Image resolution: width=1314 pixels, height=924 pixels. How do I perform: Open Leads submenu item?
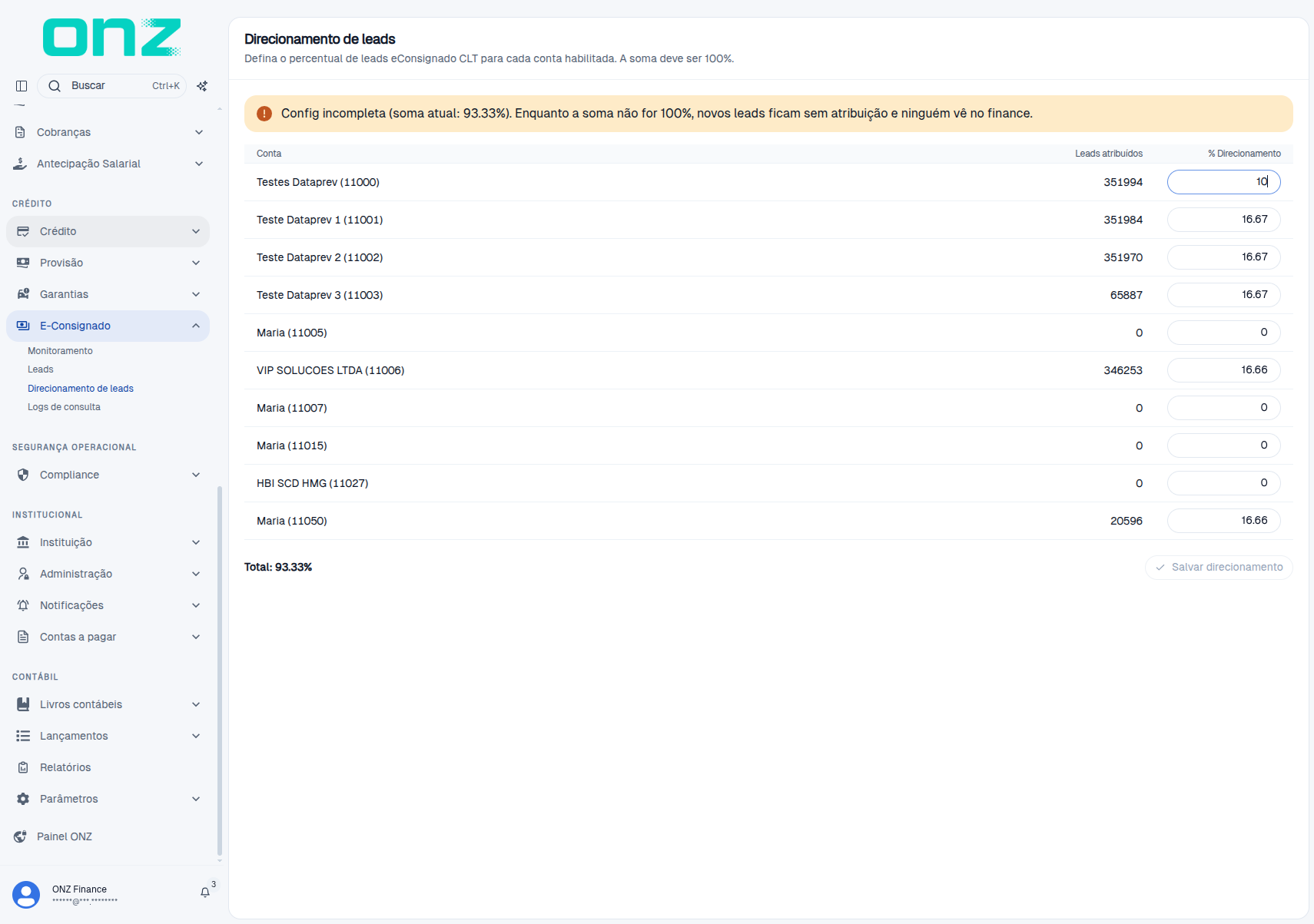[41, 369]
